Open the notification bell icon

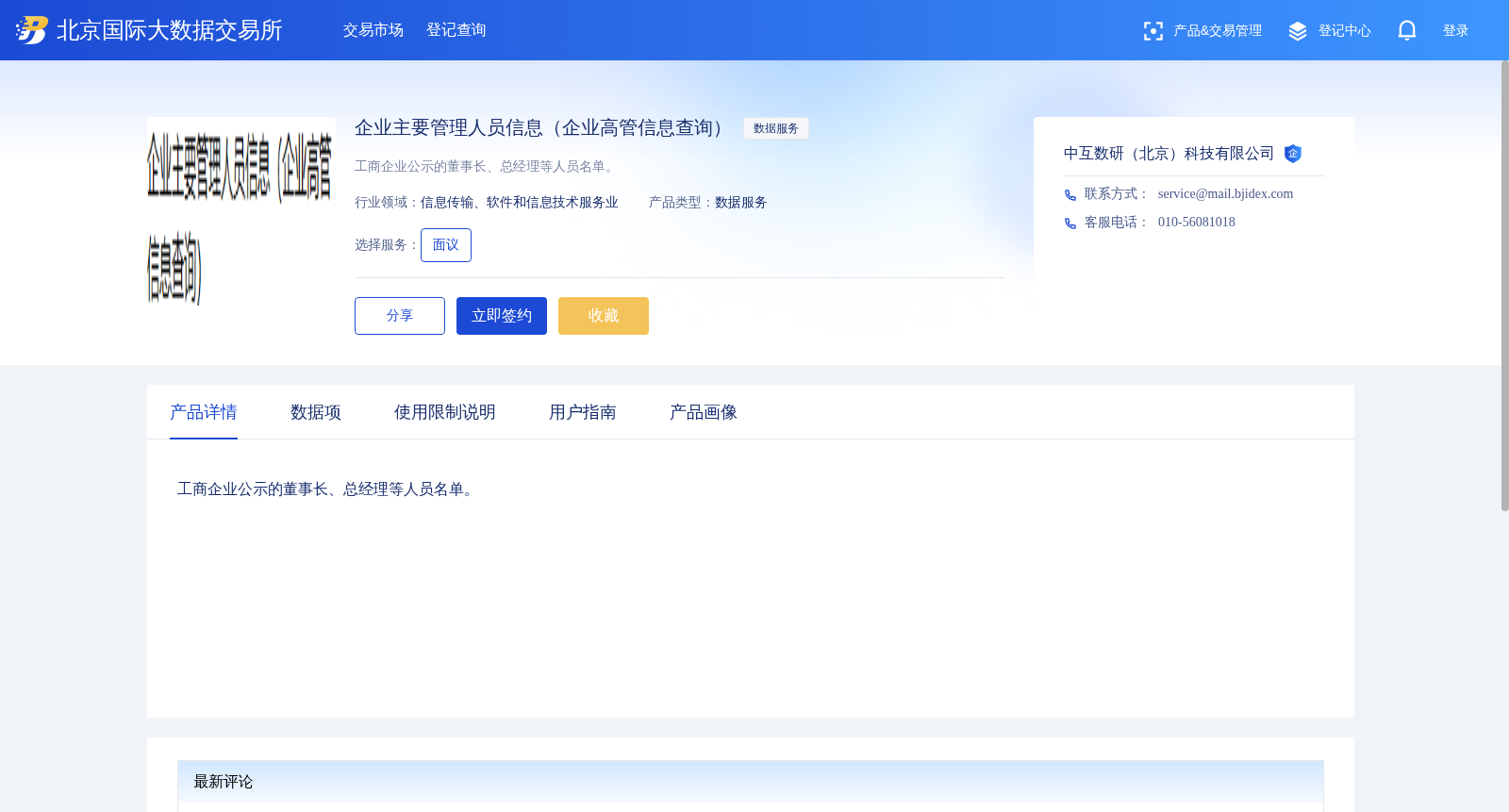pos(1407,30)
